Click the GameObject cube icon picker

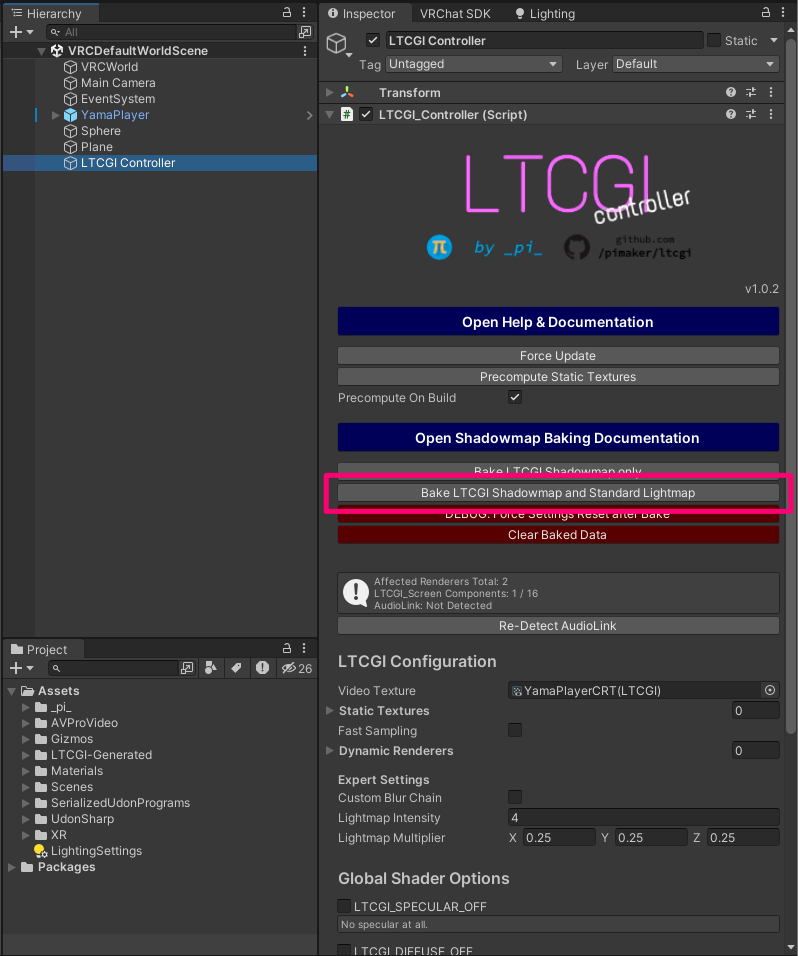pyautogui.click(x=338, y=44)
